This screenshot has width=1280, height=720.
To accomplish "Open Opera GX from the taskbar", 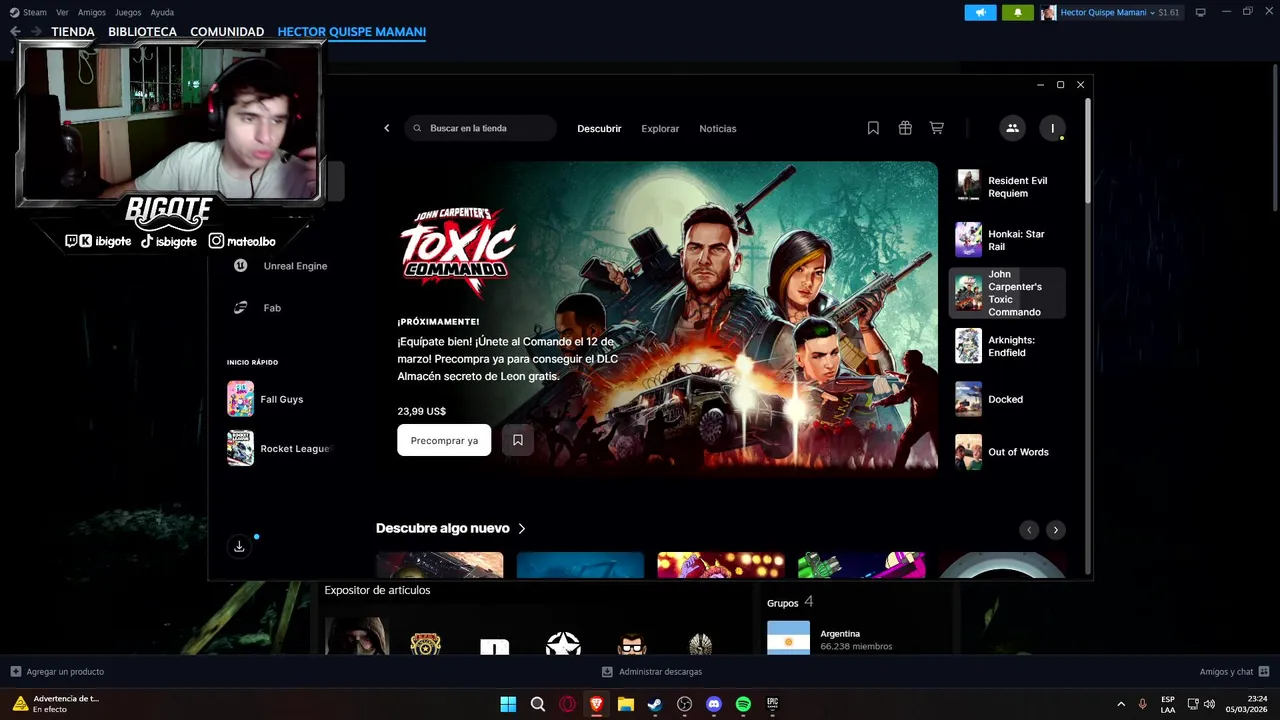I will pos(567,704).
